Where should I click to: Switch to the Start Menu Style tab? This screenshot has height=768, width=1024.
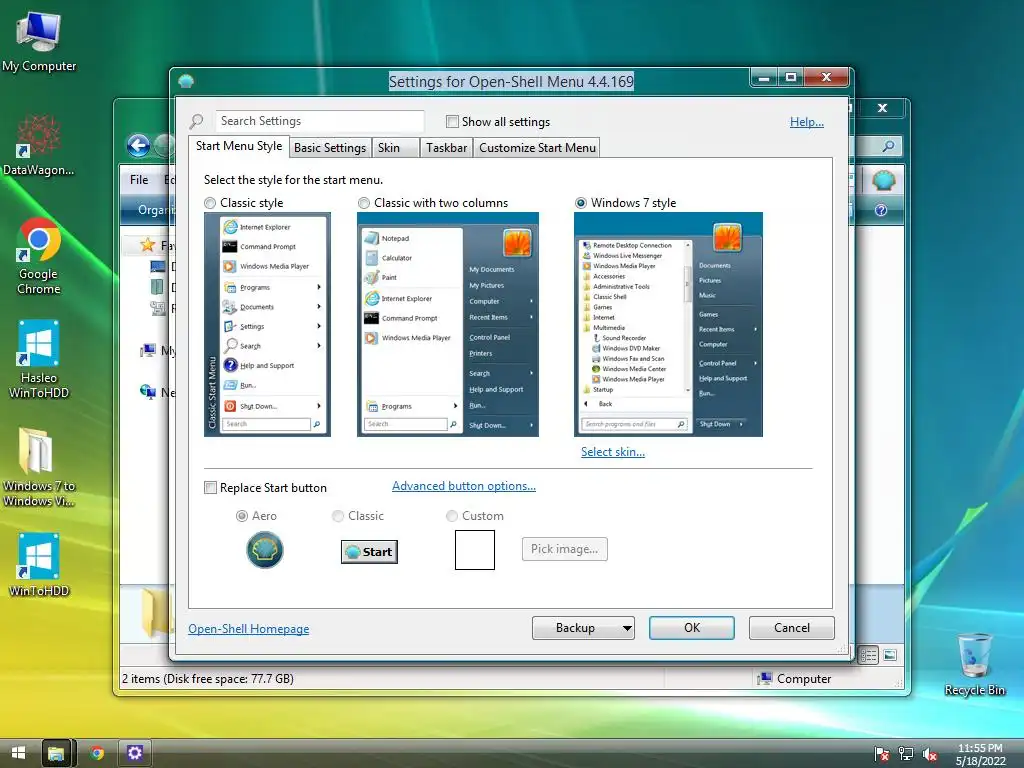[239, 146]
